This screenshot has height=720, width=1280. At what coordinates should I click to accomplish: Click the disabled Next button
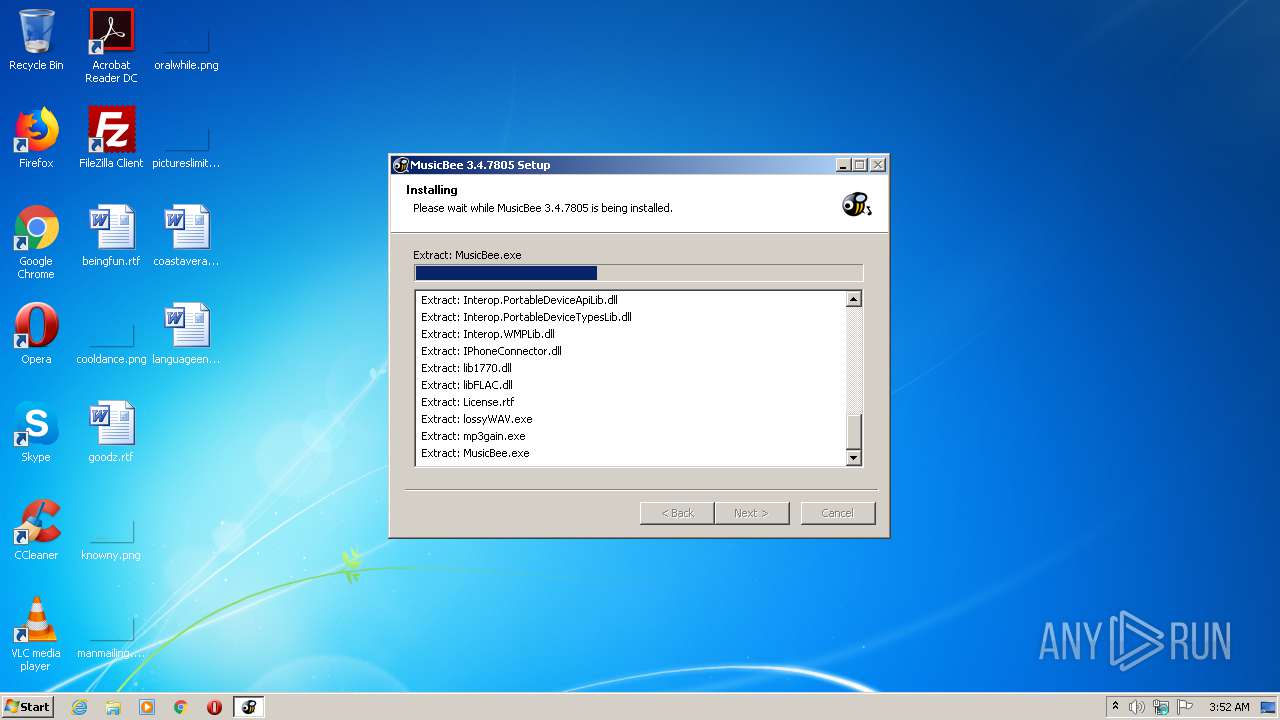click(752, 513)
